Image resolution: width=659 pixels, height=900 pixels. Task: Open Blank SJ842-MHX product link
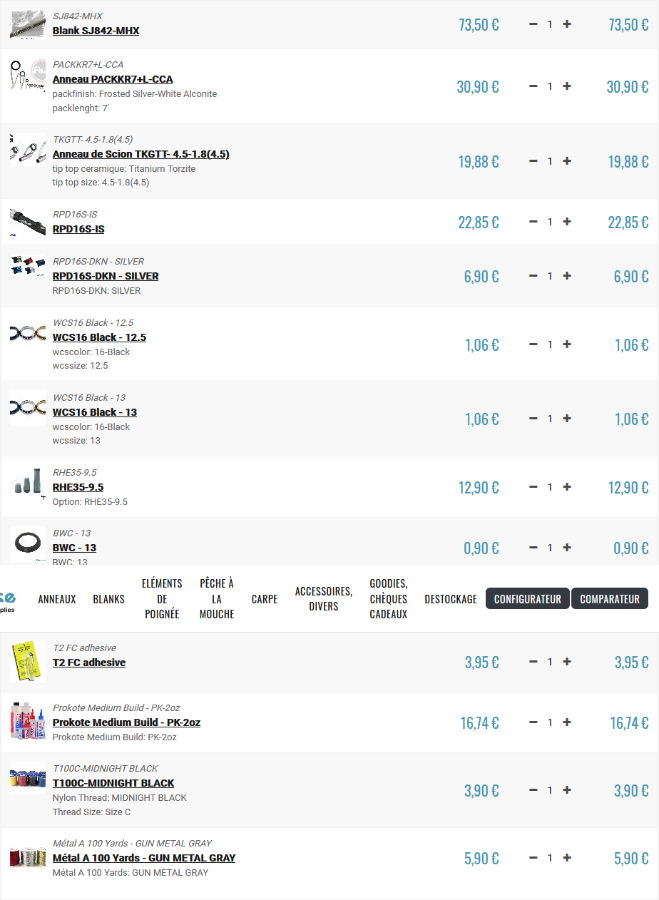(96, 31)
